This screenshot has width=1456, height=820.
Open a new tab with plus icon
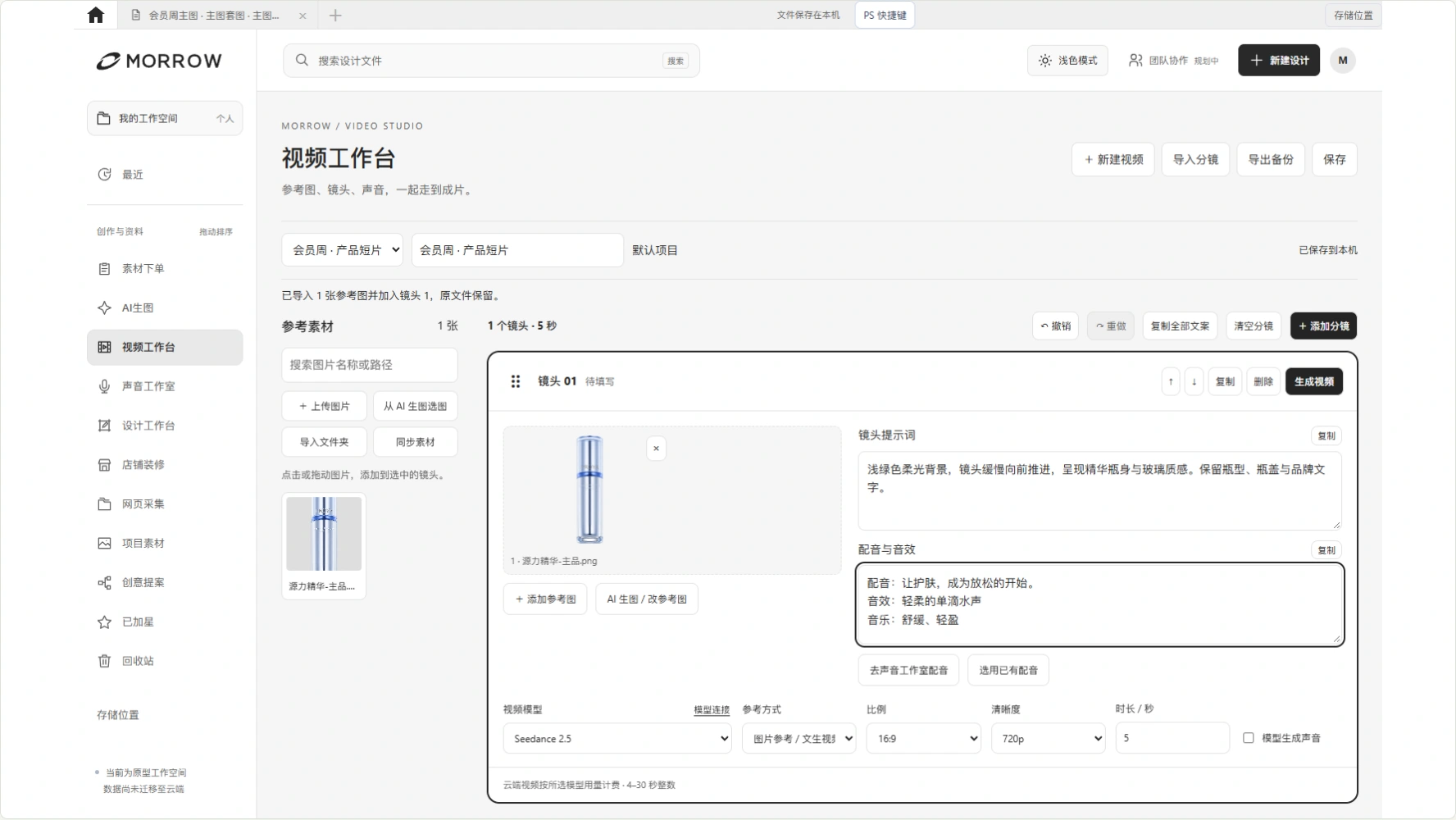335,15
